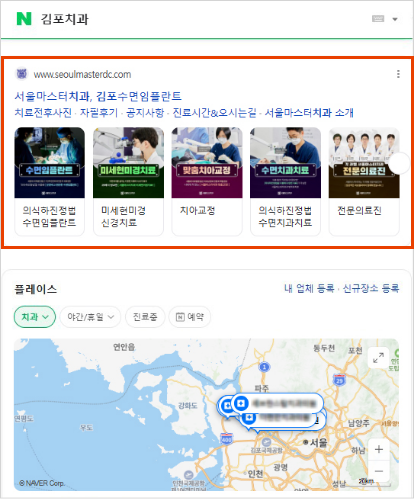Open the 진료시간&오시는길 sublink
This screenshot has width=414, height=499.
click(x=214, y=113)
